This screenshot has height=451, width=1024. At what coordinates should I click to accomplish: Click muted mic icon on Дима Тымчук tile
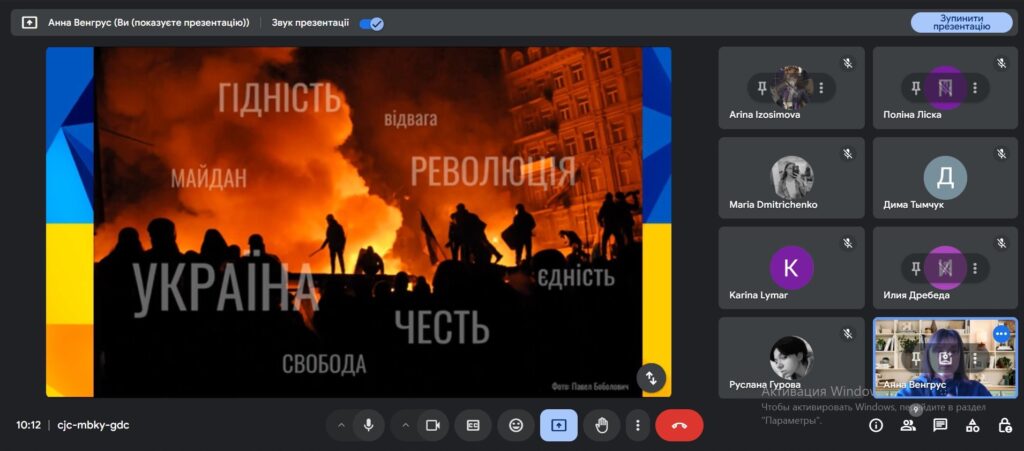click(x=1002, y=154)
